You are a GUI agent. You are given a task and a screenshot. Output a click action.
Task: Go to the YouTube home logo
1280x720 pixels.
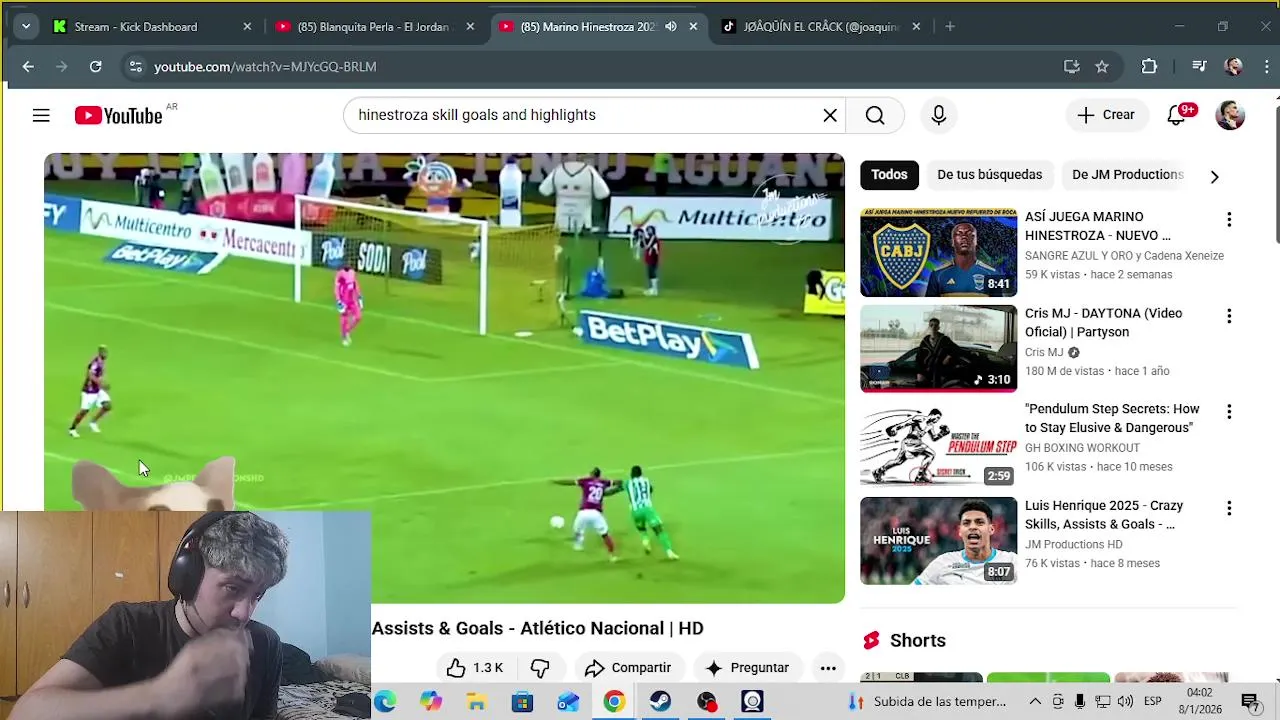(x=118, y=116)
